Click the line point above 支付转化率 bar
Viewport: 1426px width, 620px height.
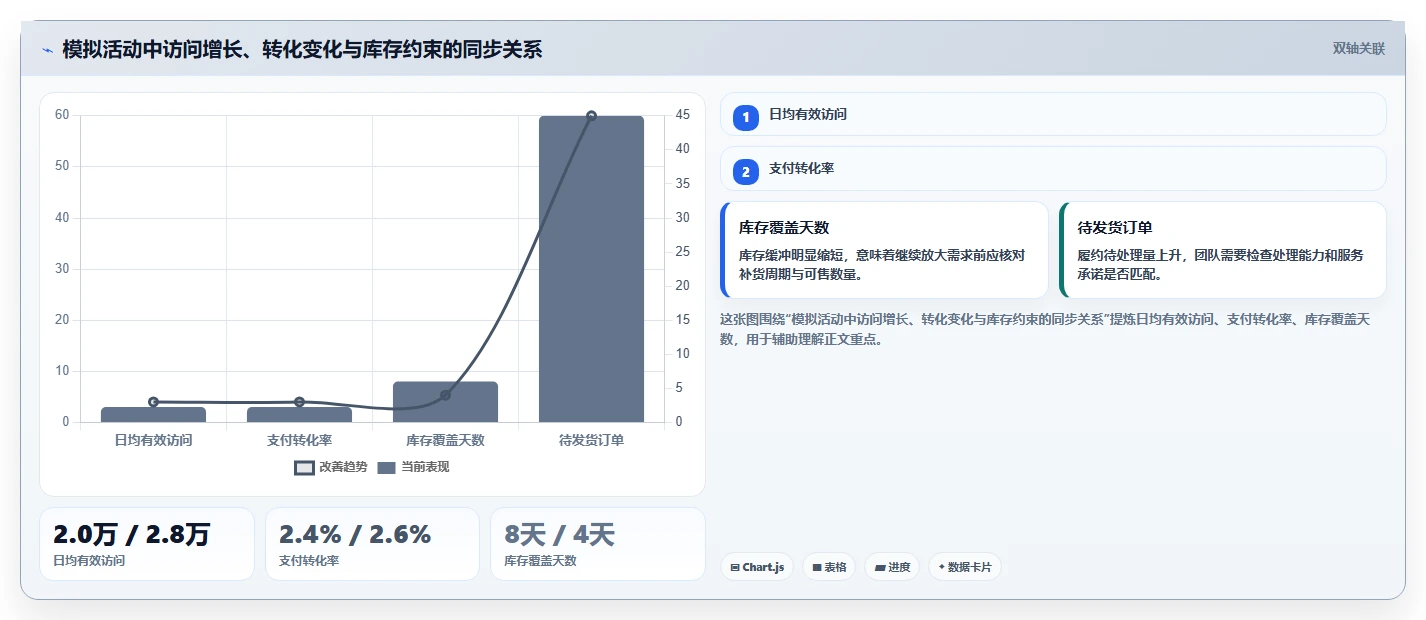(x=299, y=402)
